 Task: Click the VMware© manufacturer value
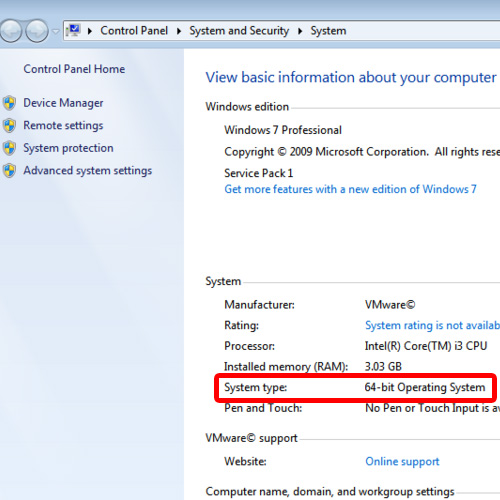390,305
